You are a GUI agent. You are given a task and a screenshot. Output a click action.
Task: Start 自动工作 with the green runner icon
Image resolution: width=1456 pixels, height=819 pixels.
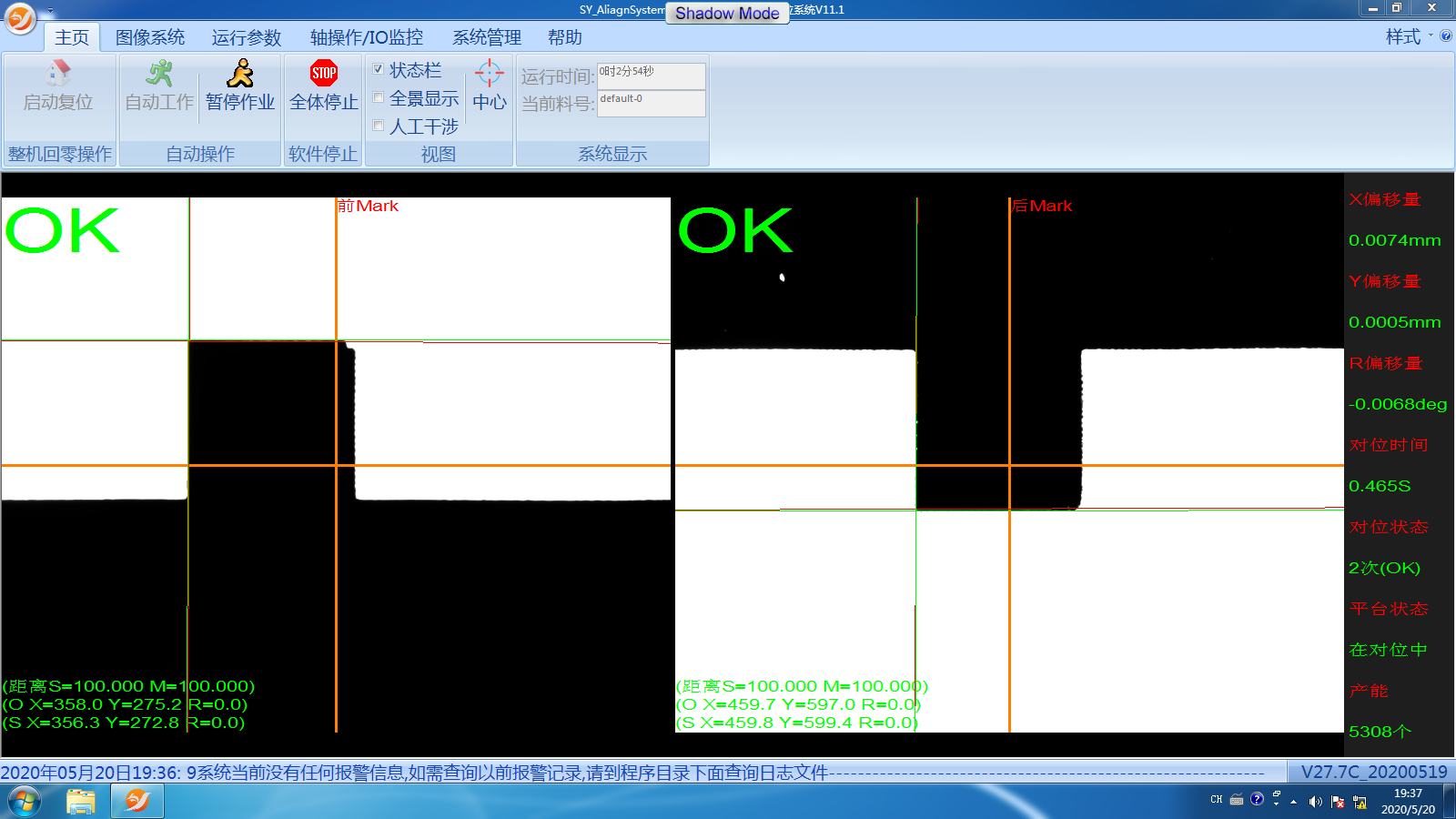[x=159, y=74]
